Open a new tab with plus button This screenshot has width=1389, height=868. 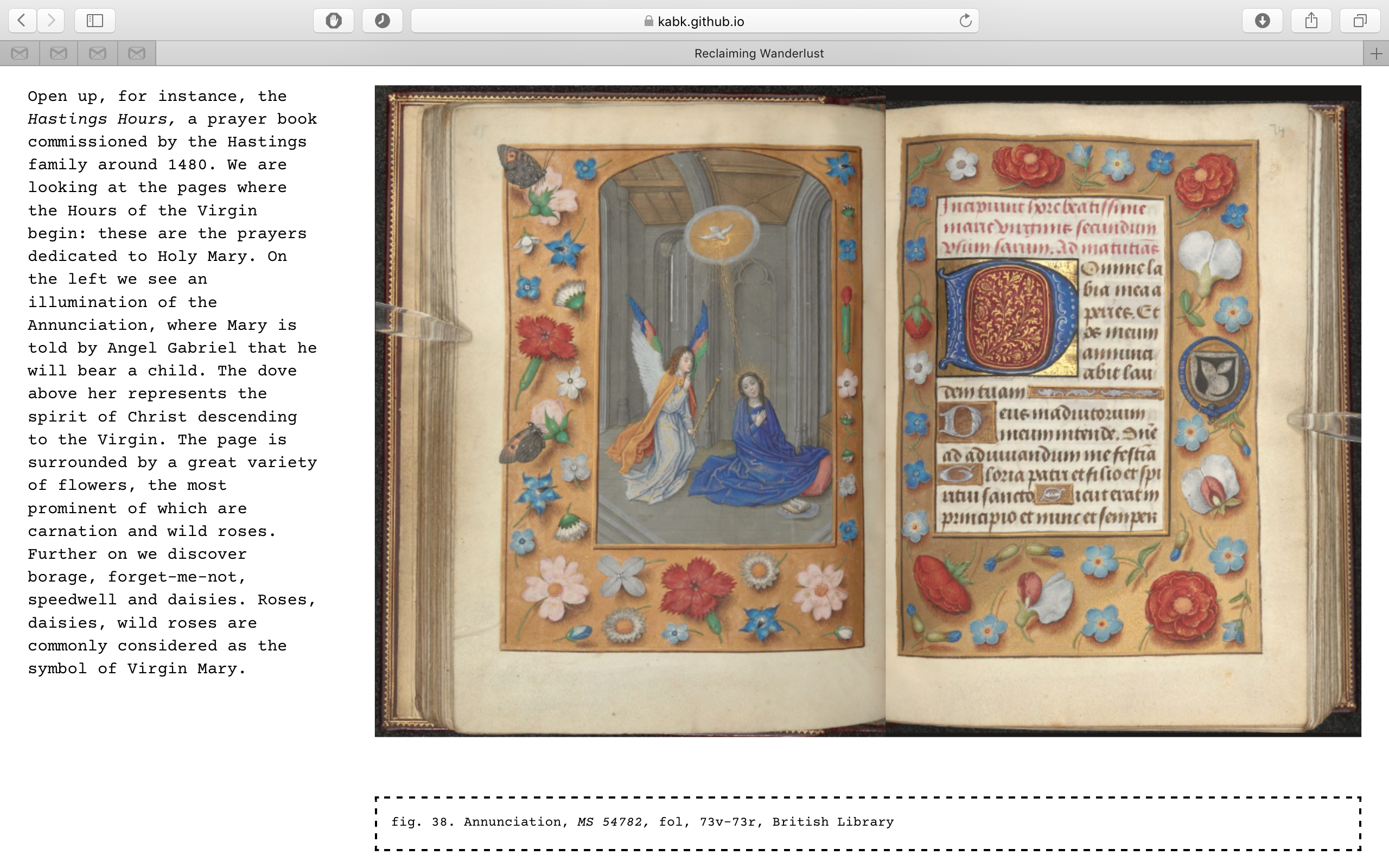[1376, 53]
